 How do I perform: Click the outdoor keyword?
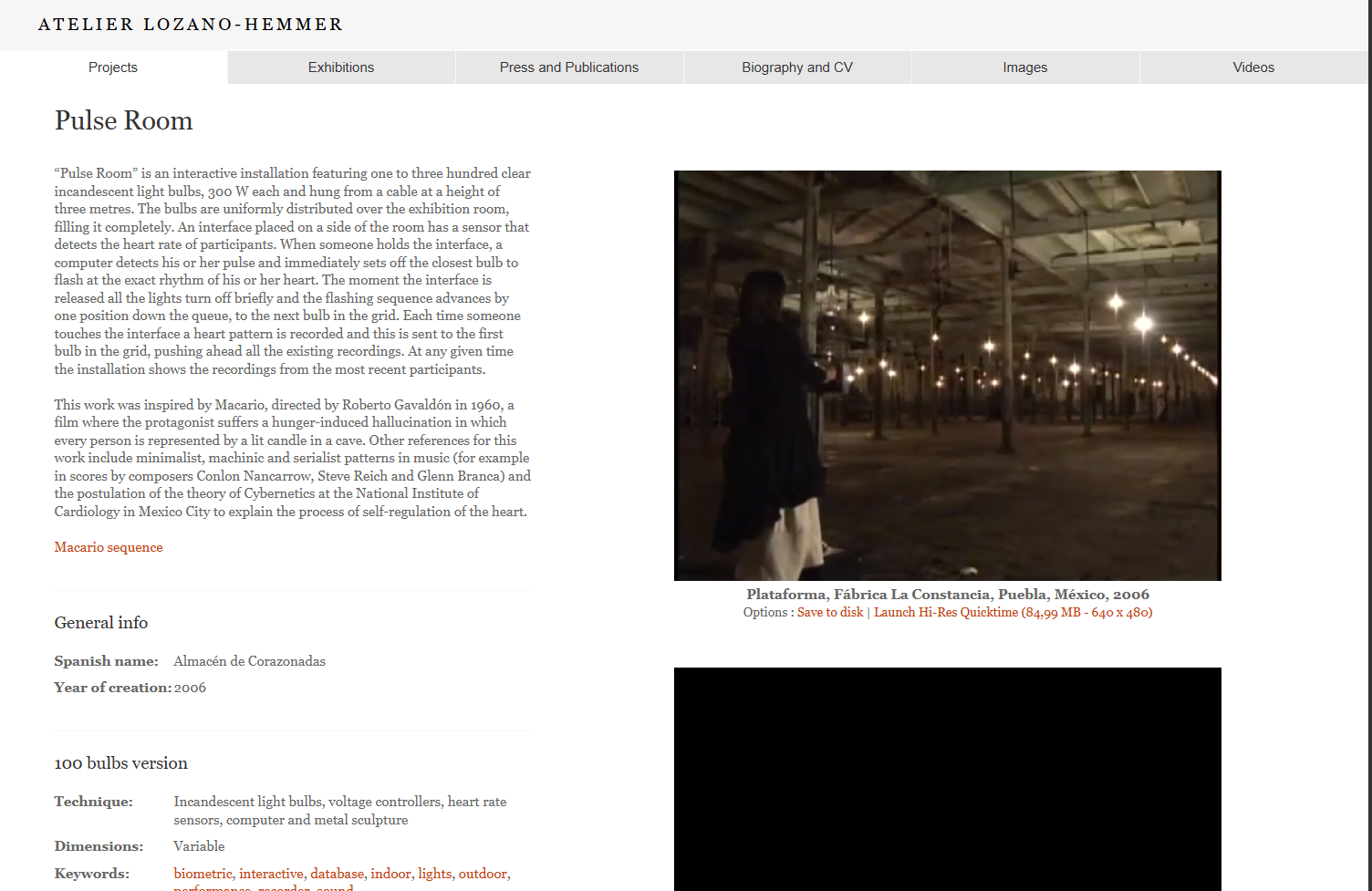483,873
